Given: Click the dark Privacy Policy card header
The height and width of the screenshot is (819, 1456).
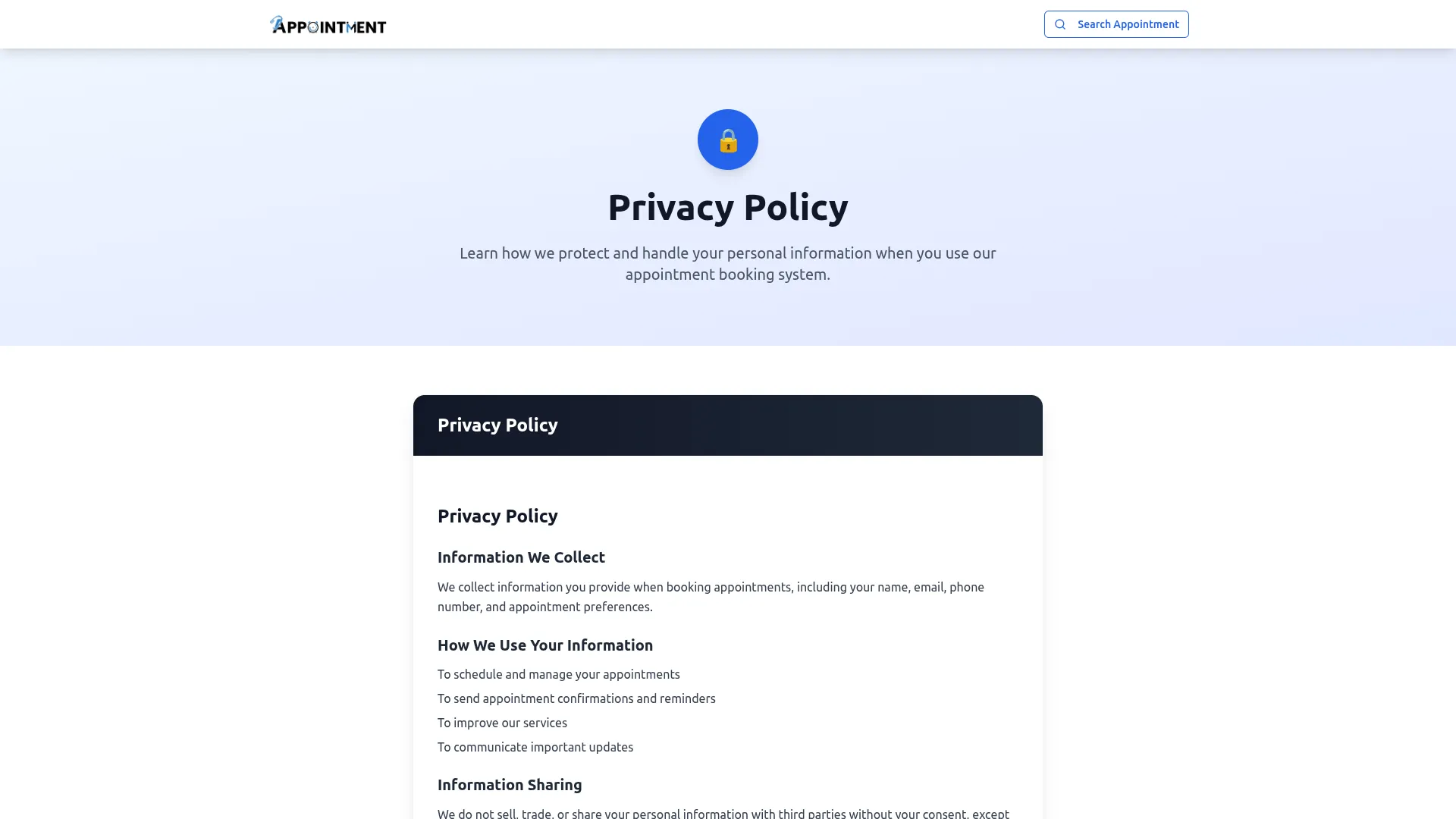Looking at the screenshot, I should (x=727, y=425).
